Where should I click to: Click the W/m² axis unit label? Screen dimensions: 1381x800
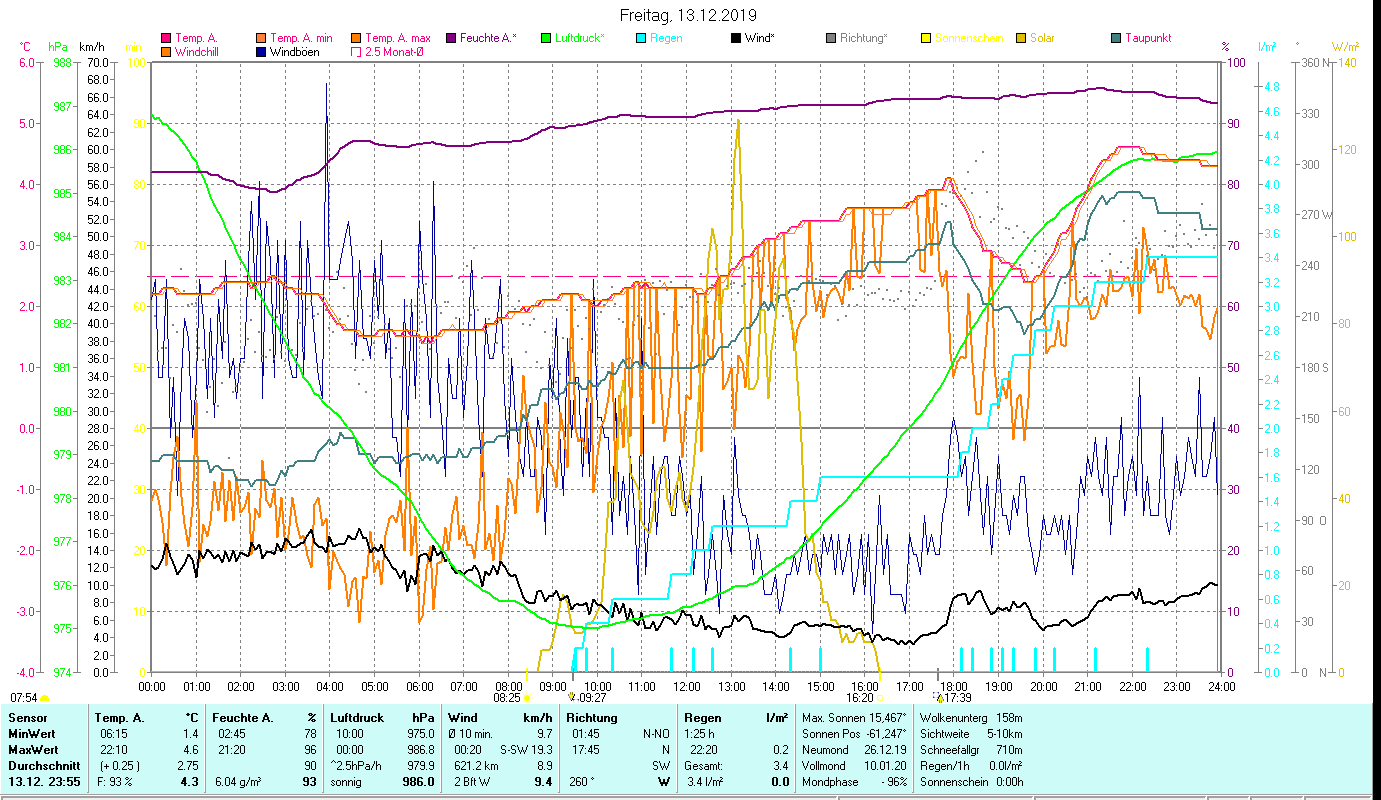point(1345,46)
